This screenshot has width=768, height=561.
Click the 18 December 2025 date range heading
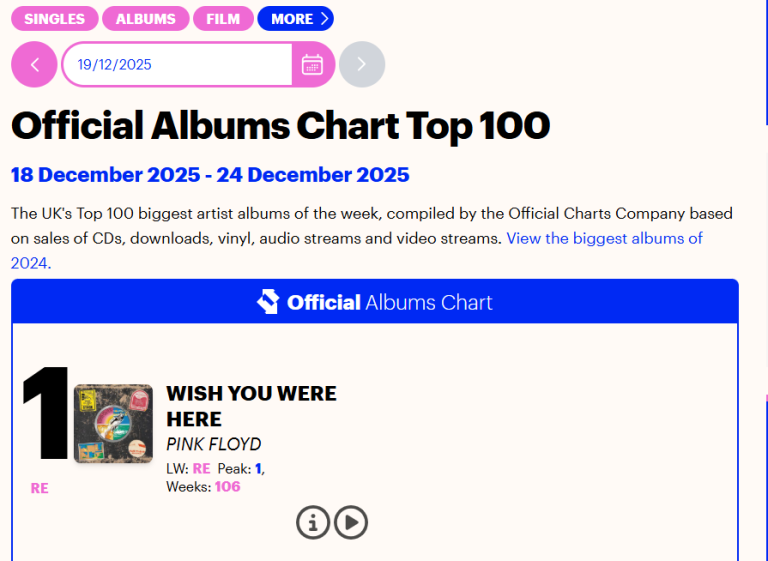point(210,175)
